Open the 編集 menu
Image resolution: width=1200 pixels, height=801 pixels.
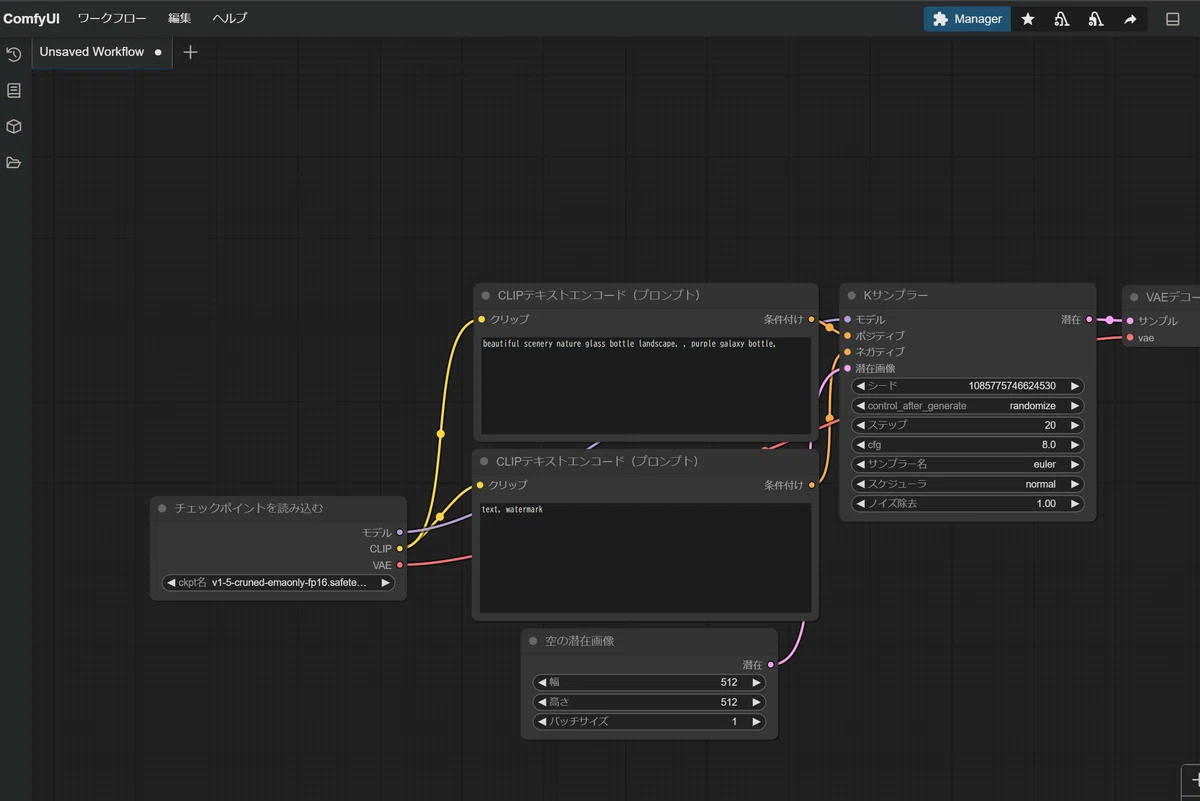point(180,18)
